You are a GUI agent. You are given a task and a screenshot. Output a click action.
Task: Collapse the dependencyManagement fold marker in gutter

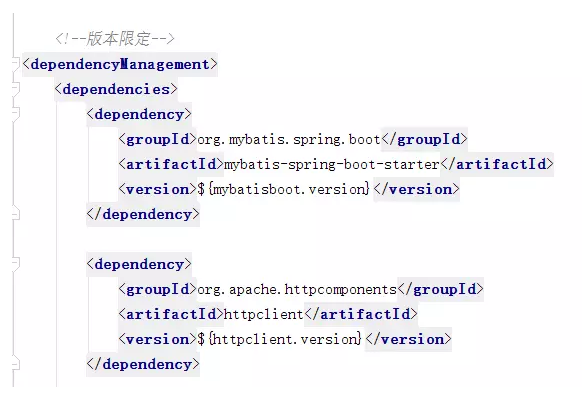point(15,64)
